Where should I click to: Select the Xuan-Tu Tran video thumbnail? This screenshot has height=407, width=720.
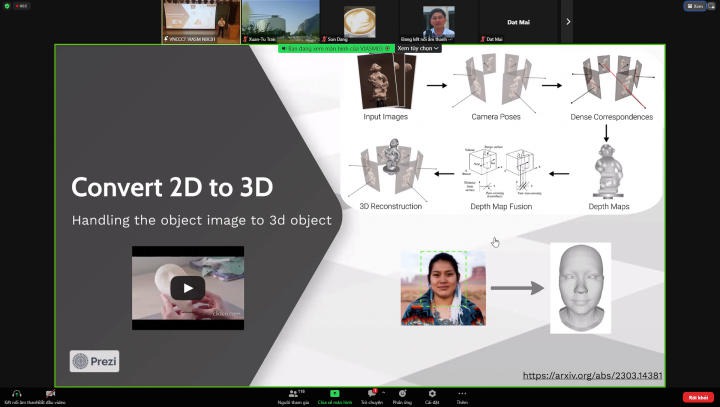pyautogui.click(x=281, y=22)
